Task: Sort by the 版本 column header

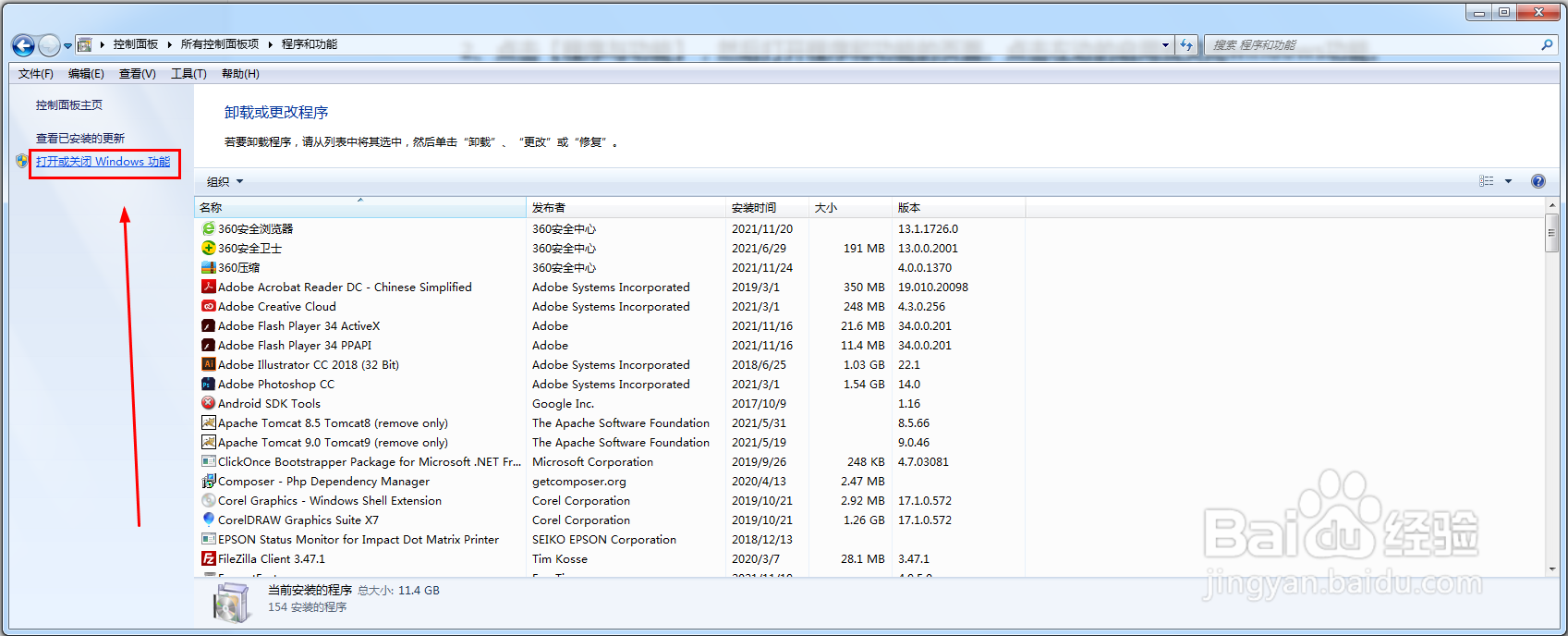Action: point(959,207)
